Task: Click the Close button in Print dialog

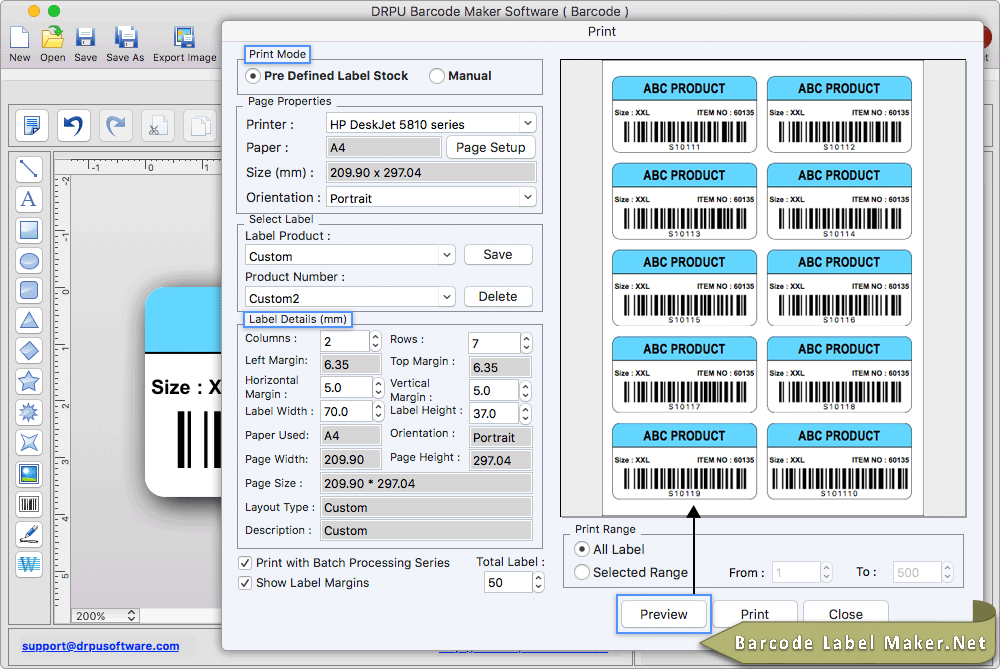Action: point(846,614)
